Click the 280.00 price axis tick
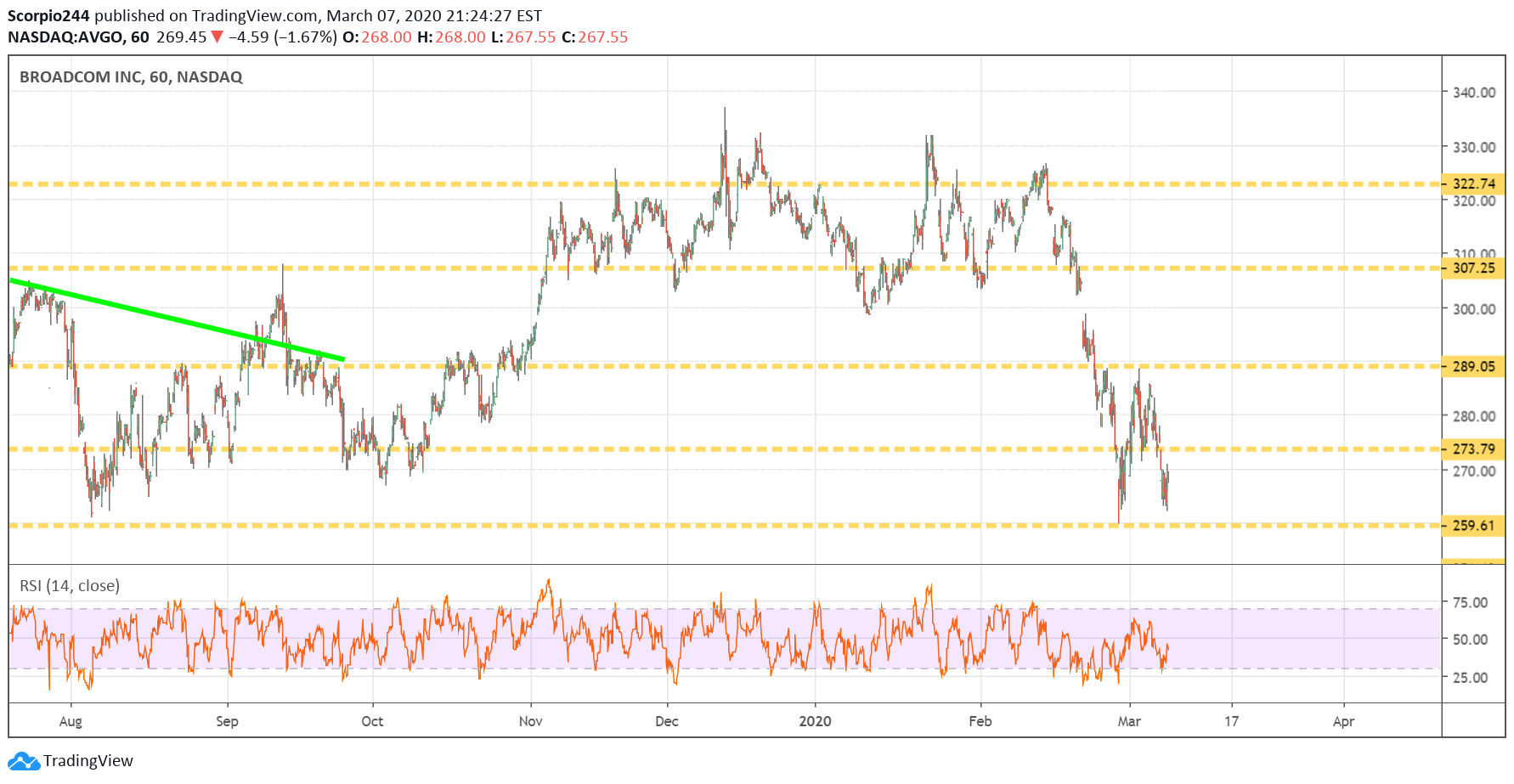This screenshot has height=784, width=1514. coord(1474,416)
